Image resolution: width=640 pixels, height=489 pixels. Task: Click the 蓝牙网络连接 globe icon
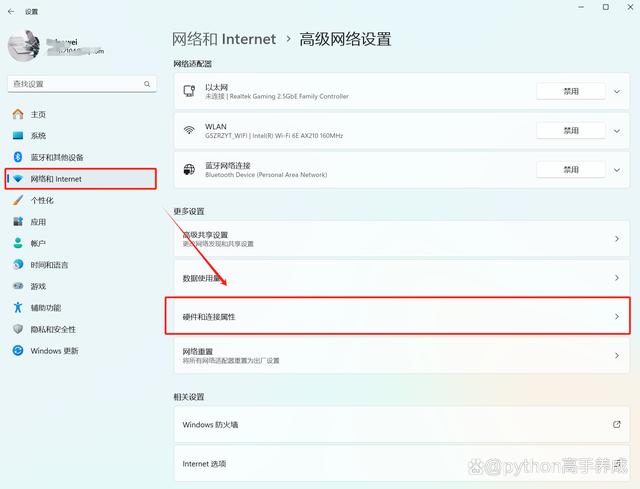tap(189, 169)
